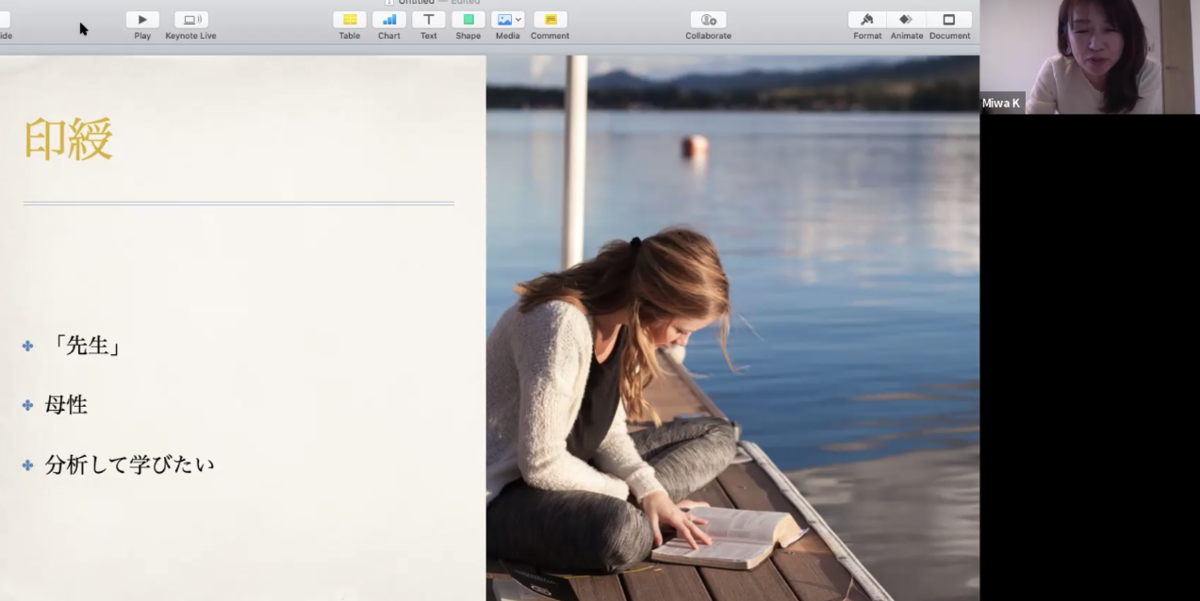
Task: Open the Animate inspector panel
Action: [x=906, y=20]
